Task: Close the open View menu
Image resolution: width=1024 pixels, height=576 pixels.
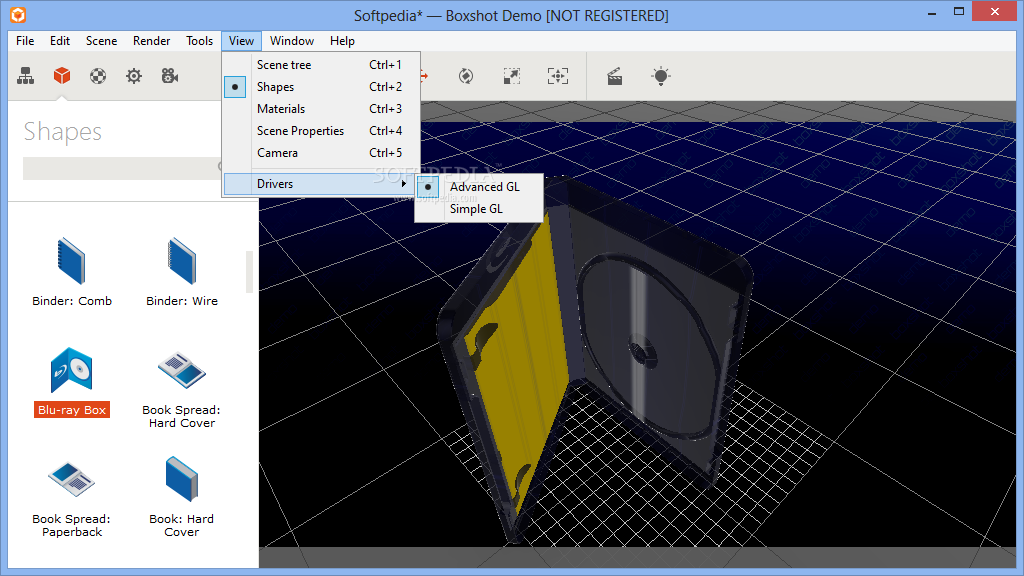Action: (x=241, y=40)
